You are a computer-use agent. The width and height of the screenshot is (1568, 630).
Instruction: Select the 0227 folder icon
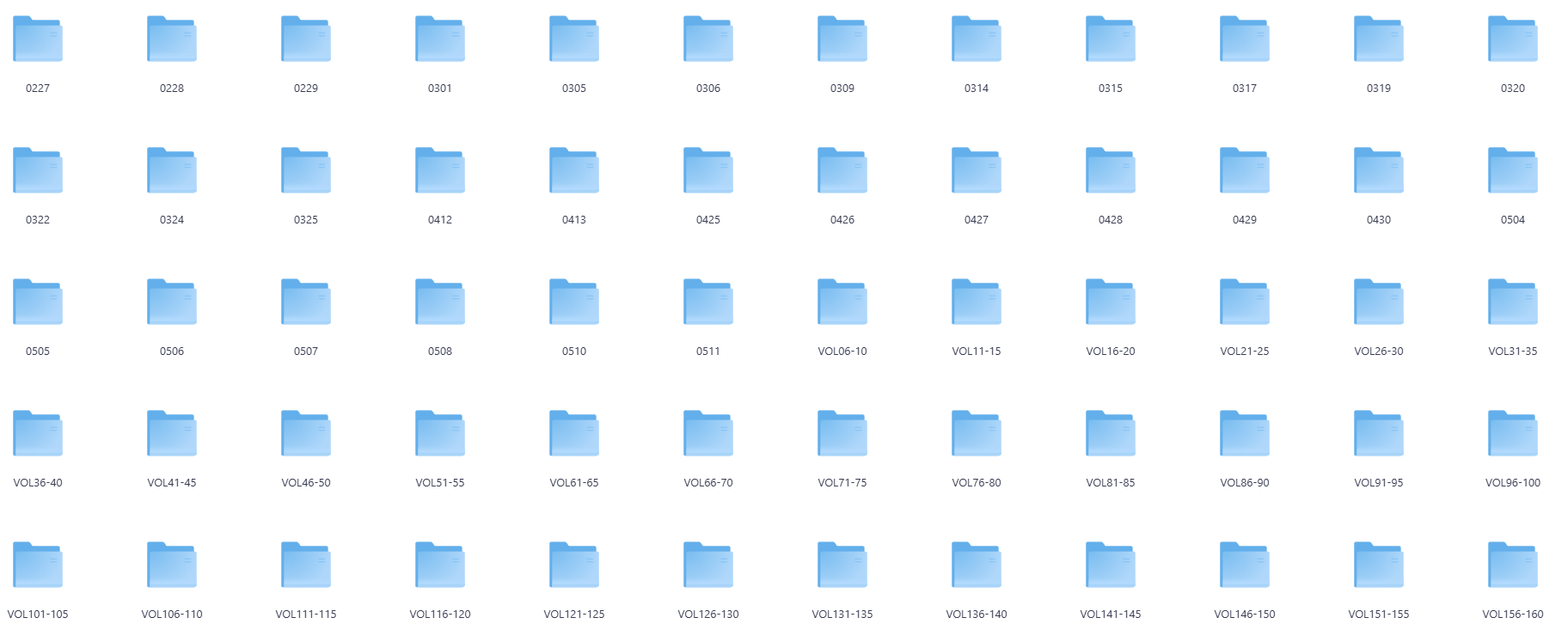pyautogui.click(x=38, y=39)
